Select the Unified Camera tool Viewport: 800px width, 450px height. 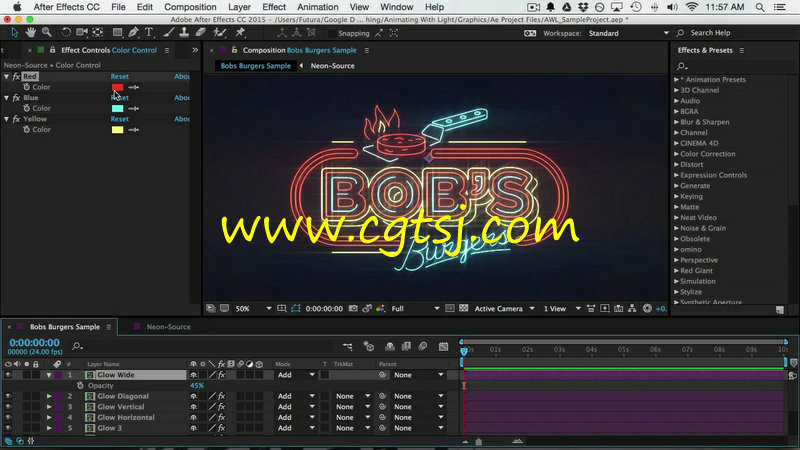(82, 33)
